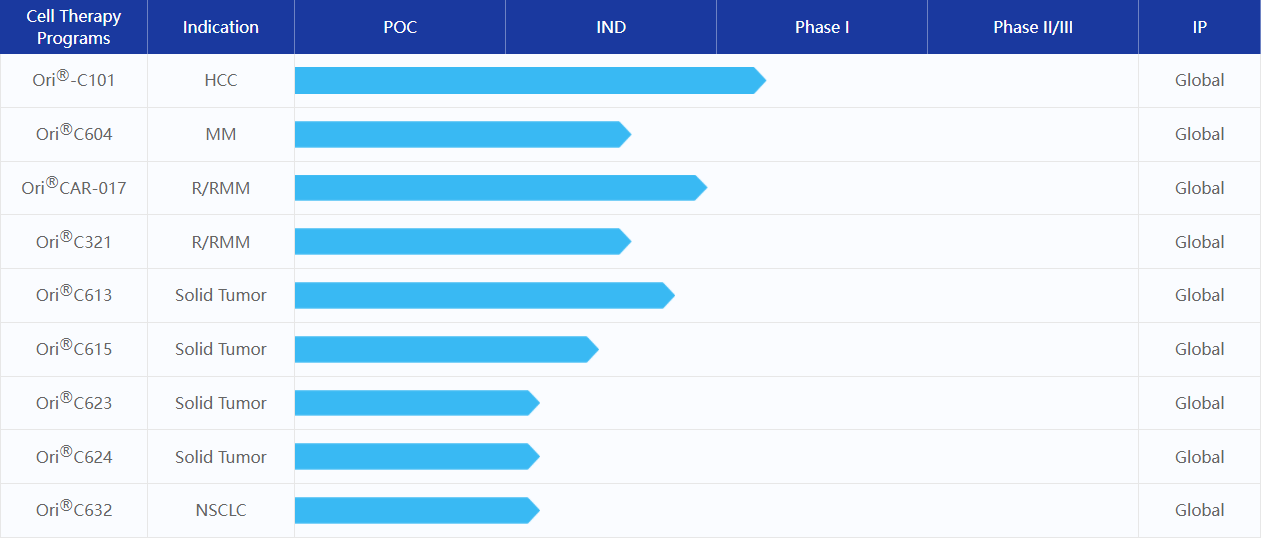This screenshot has width=1261, height=539.
Task: Click the Ori C632 program name
Action: pos(74,510)
